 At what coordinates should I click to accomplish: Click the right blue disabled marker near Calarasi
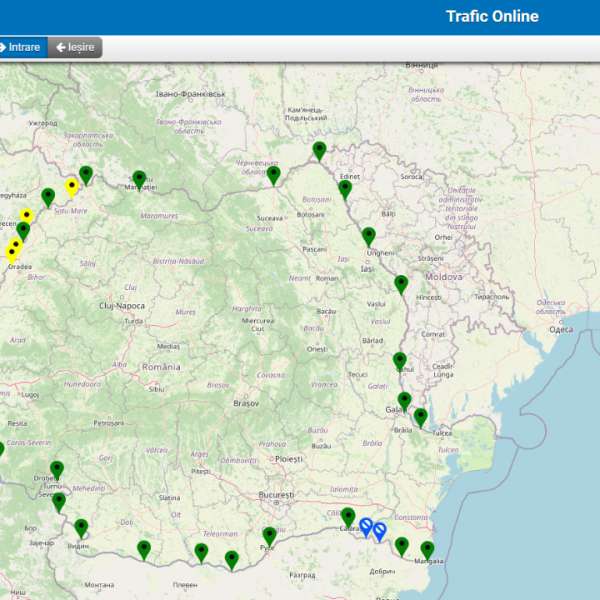click(380, 533)
